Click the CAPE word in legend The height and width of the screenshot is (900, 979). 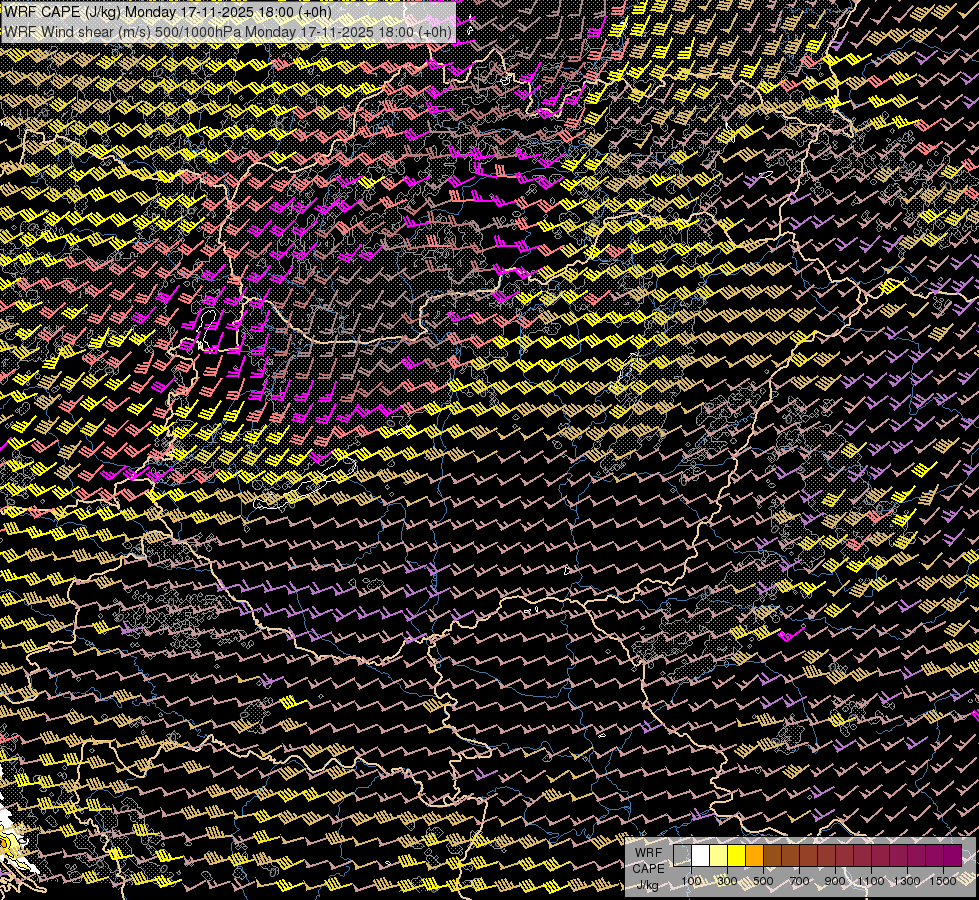coord(648,869)
